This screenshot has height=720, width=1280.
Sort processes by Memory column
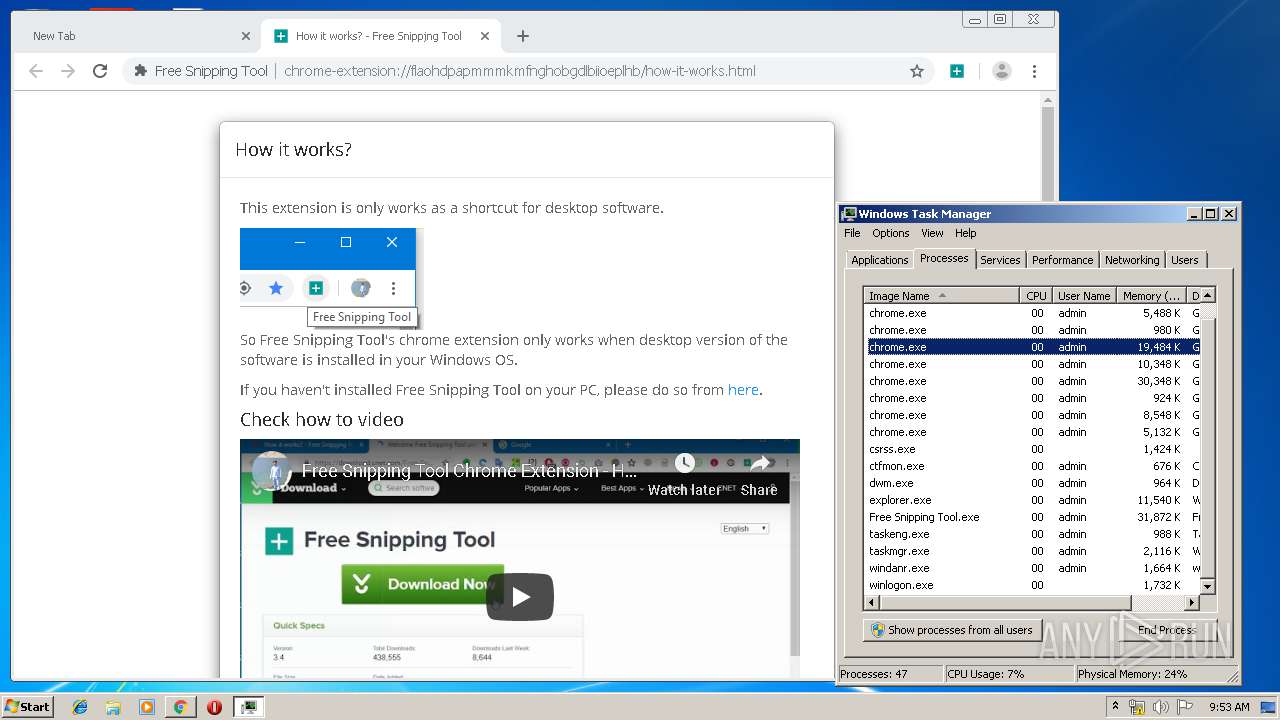point(1151,296)
